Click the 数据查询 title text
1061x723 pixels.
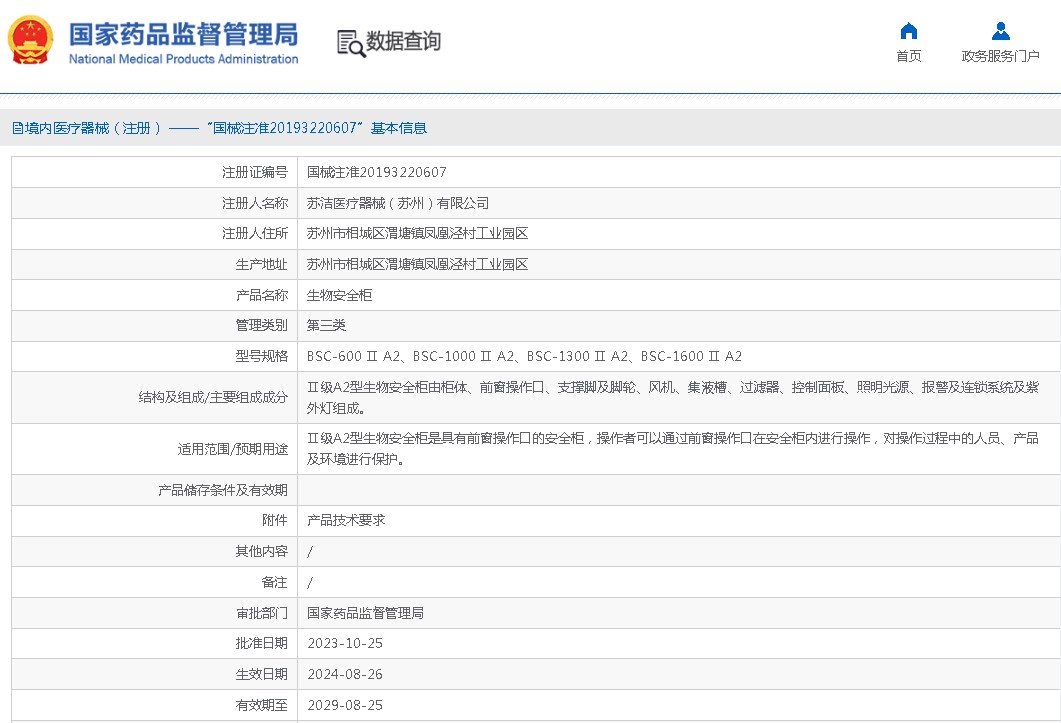coord(403,41)
